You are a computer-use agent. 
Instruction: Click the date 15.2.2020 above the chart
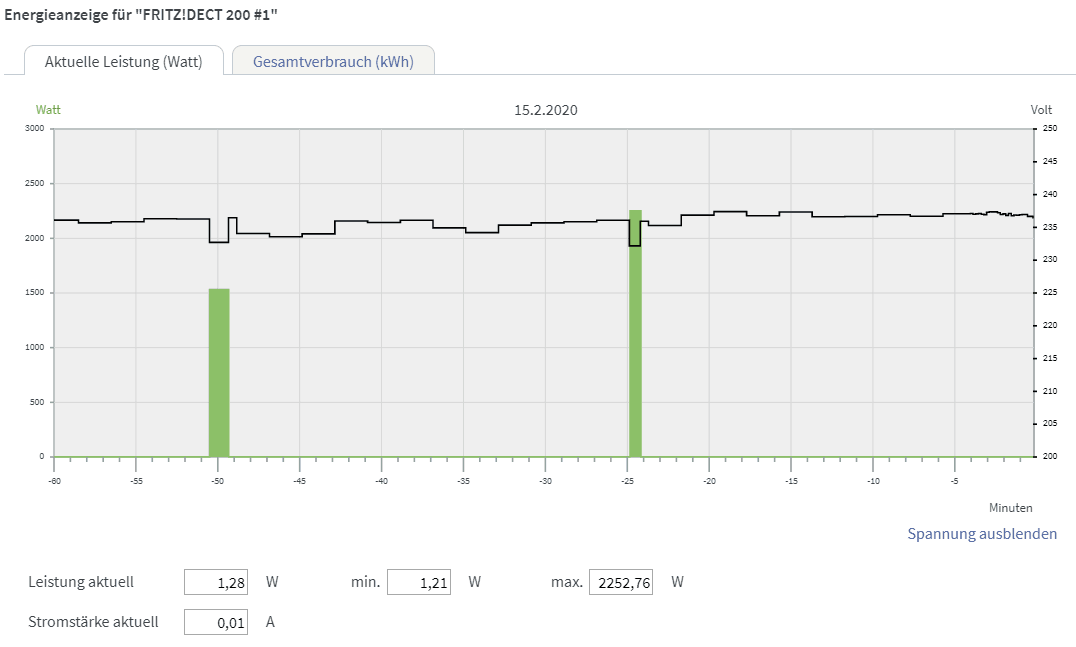(546, 110)
